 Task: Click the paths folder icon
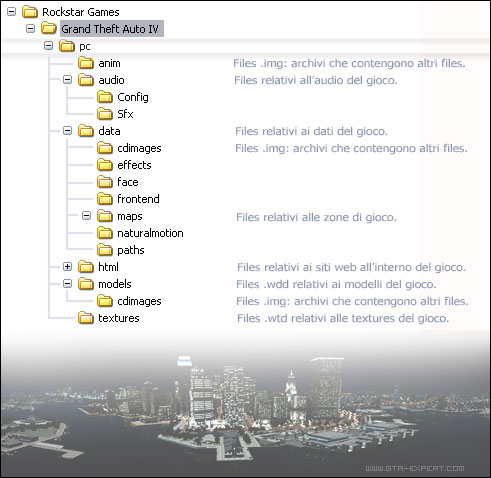pyautogui.click(x=105, y=250)
